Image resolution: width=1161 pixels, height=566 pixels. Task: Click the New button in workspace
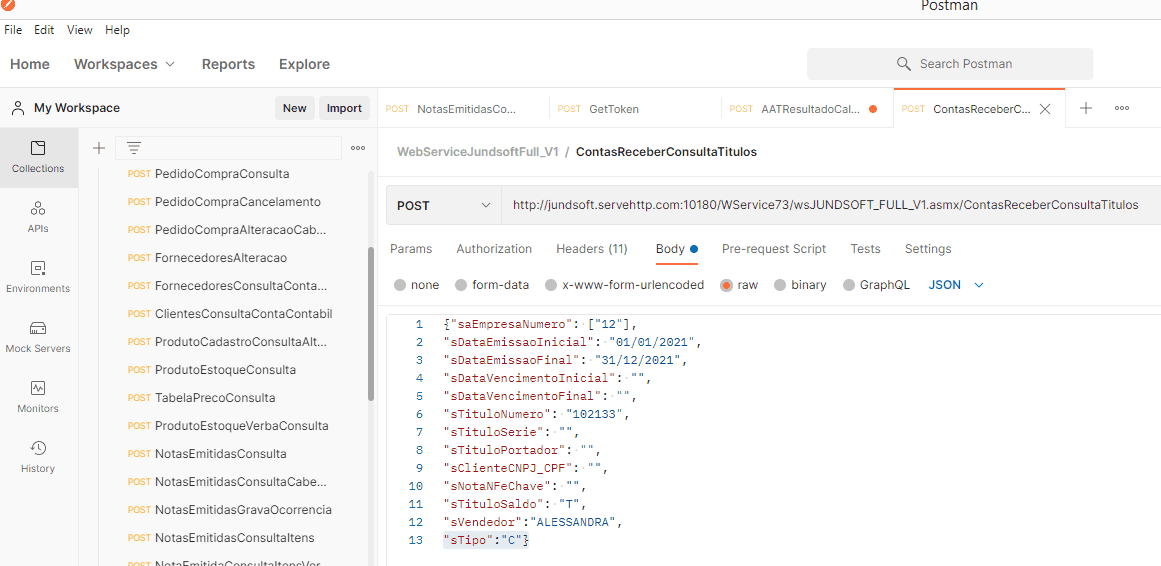294,108
